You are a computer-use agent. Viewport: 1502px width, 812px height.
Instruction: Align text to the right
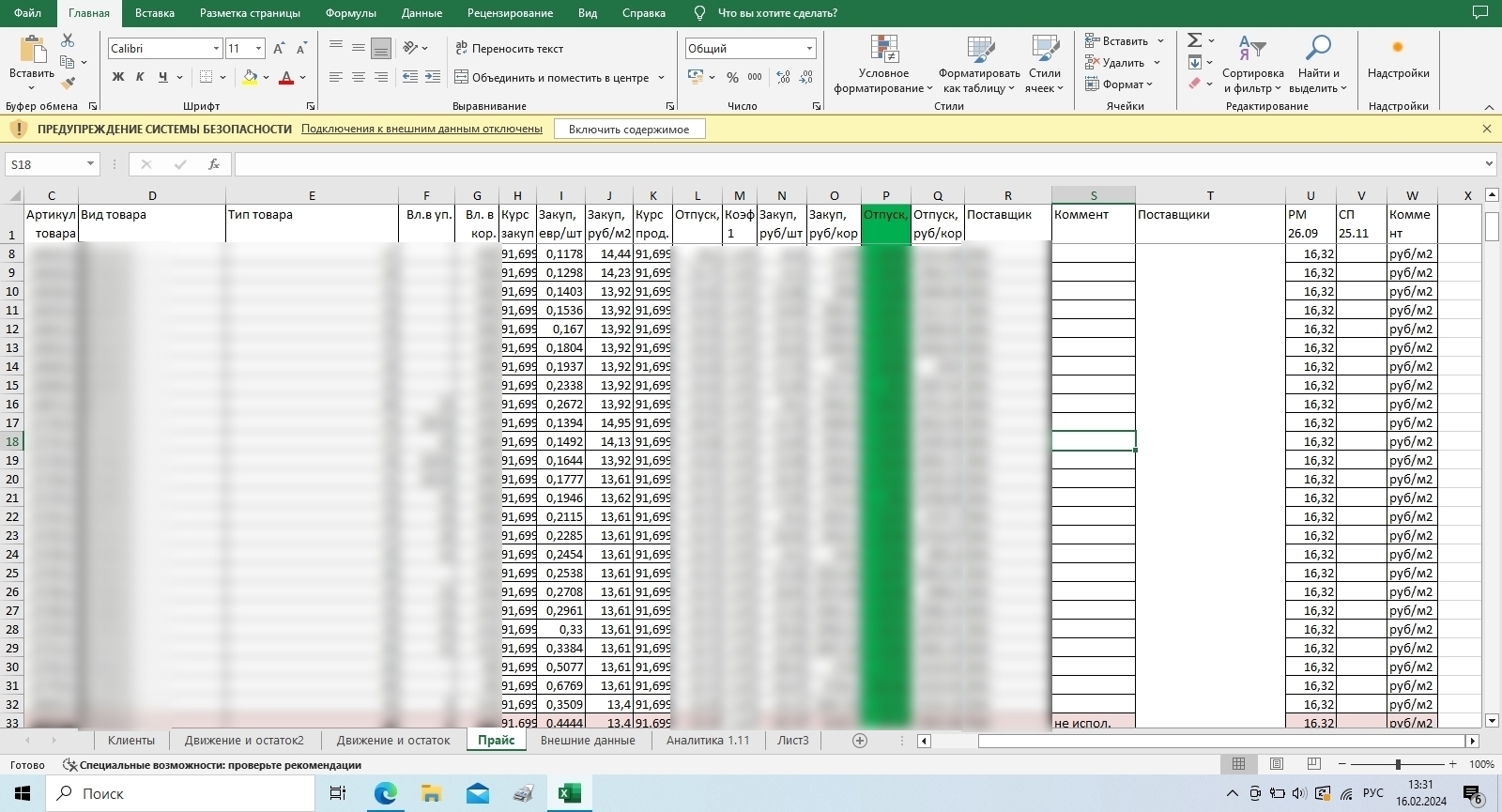[x=381, y=77]
